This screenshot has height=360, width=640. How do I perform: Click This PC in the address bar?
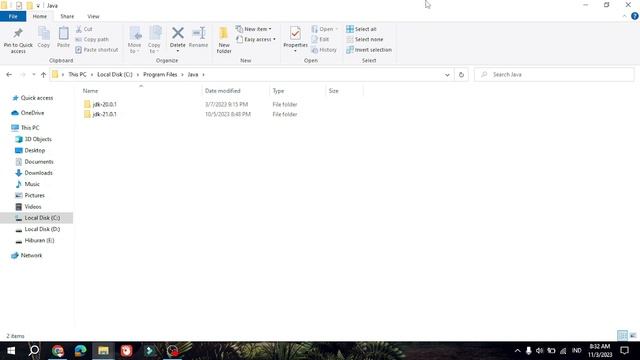[x=77, y=75]
